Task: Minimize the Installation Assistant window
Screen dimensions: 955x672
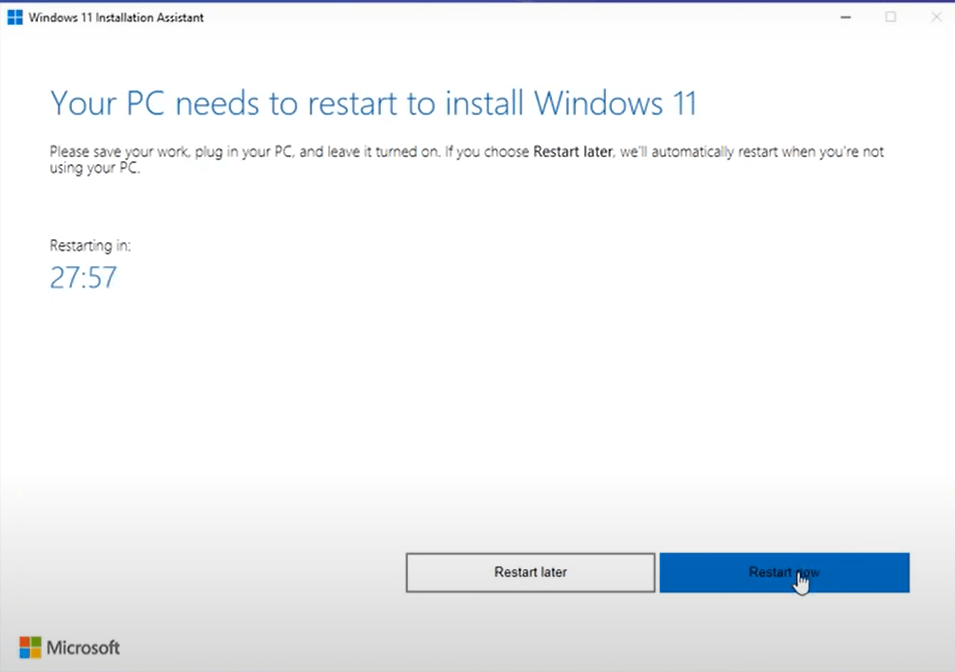Action: coord(845,17)
